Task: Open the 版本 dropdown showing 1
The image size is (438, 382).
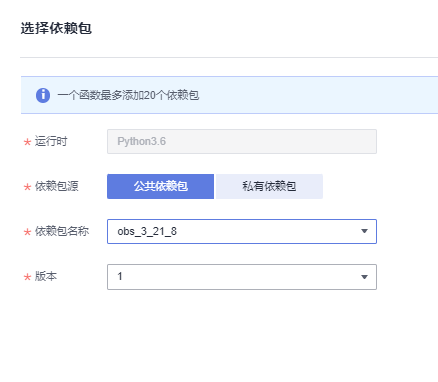Action: [x=242, y=277]
